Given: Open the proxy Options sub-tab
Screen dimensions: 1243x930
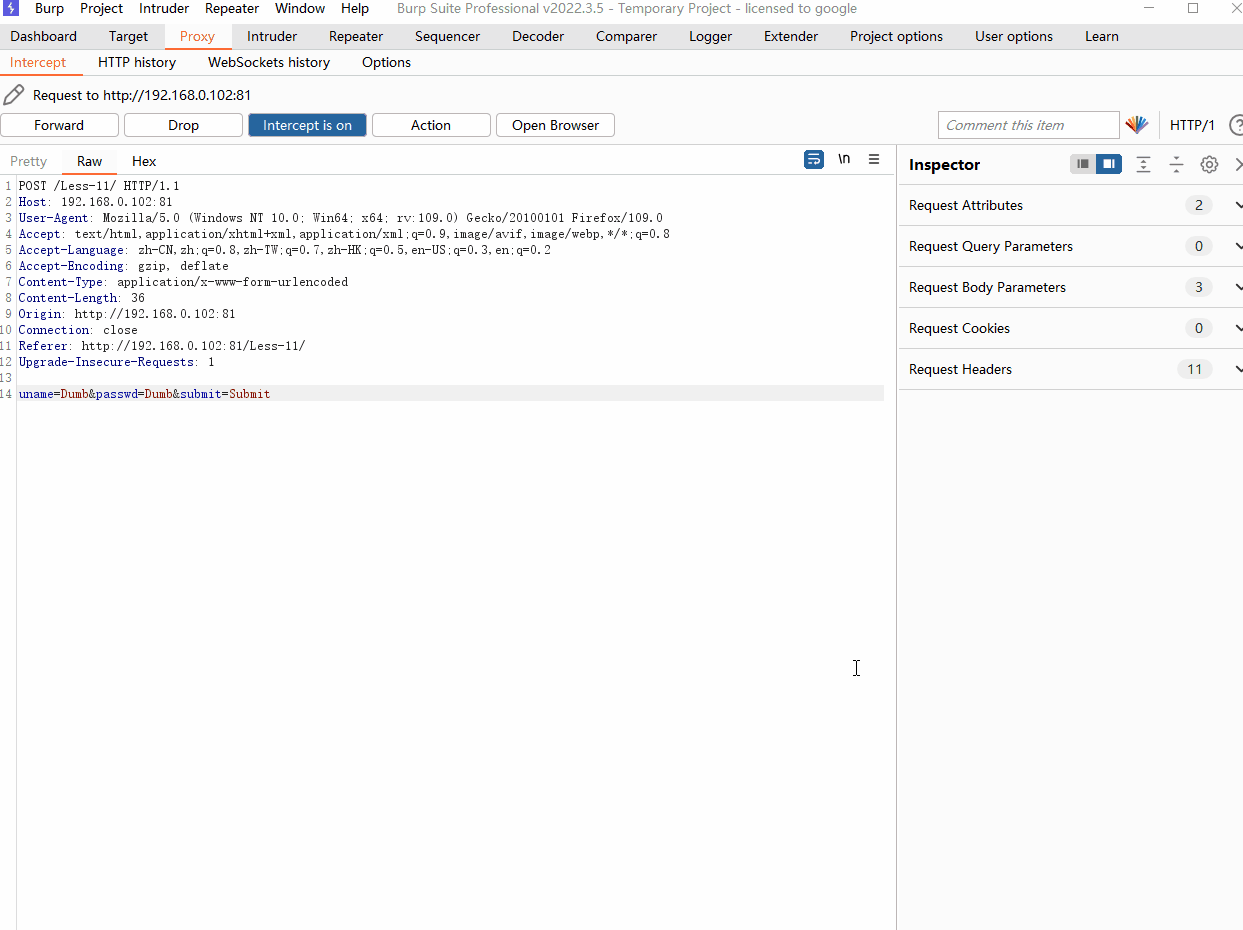Looking at the screenshot, I should (x=386, y=62).
